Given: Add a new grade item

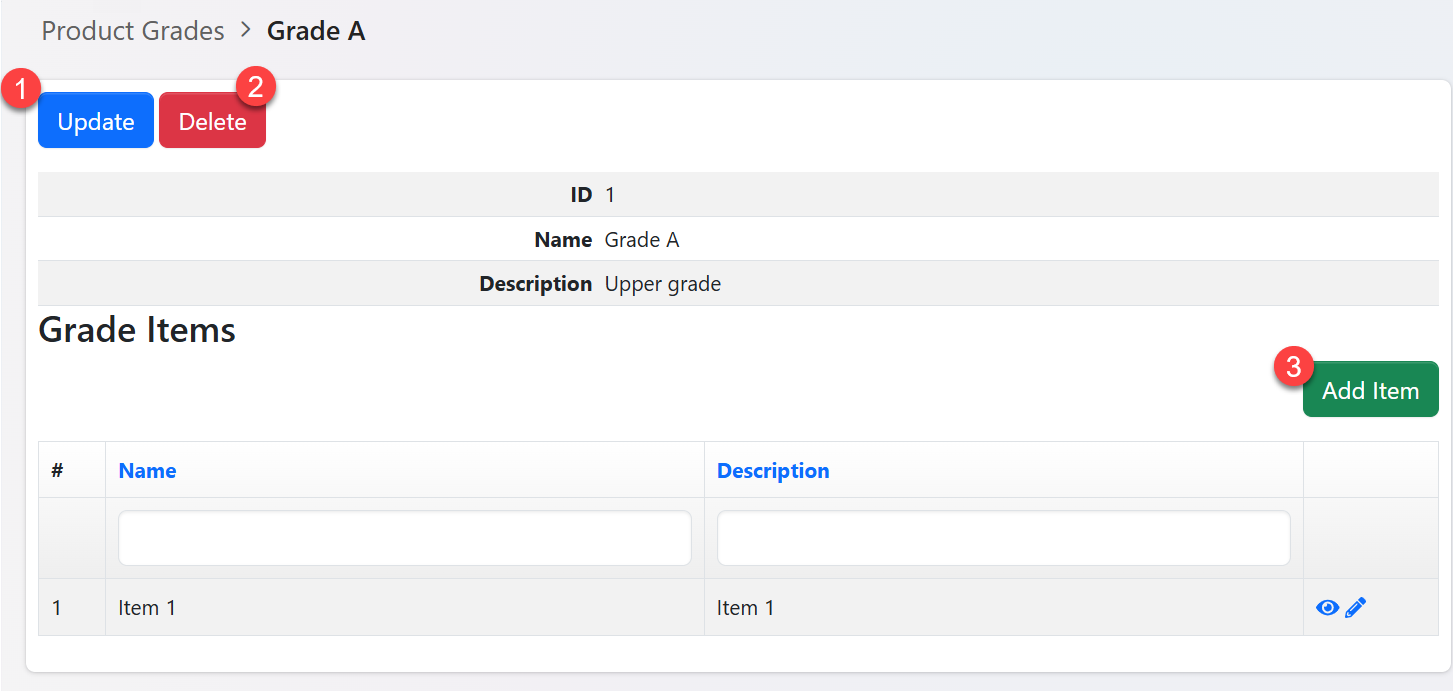Looking at the screenshot, I should 1370,390.
